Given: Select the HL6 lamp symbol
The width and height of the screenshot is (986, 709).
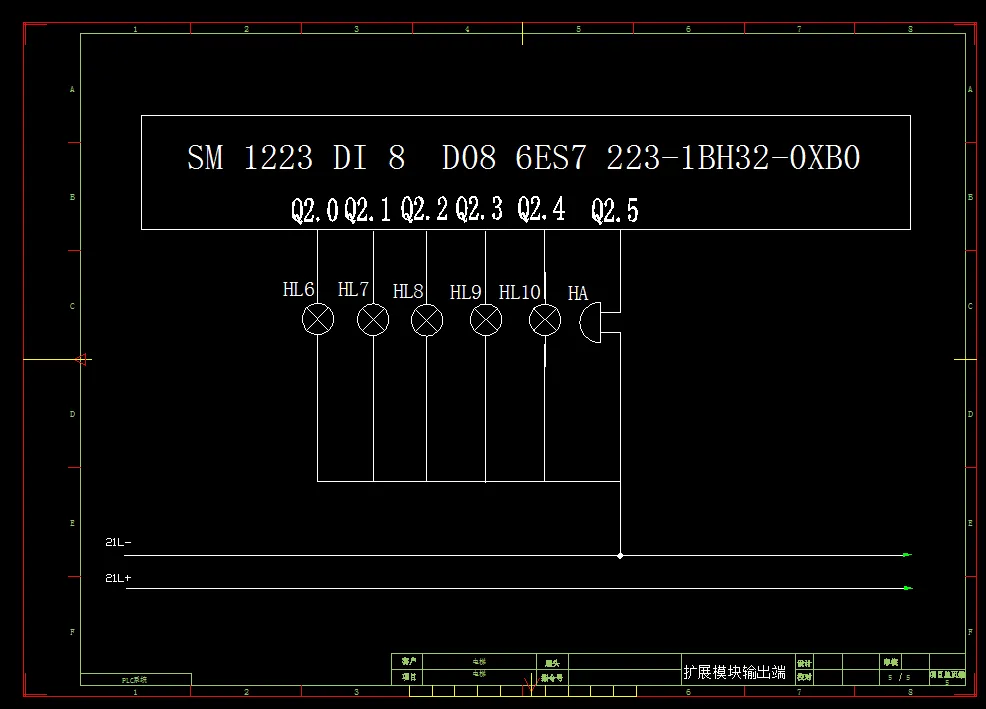Looking at the screenshot, I should [x=318, y=320].
